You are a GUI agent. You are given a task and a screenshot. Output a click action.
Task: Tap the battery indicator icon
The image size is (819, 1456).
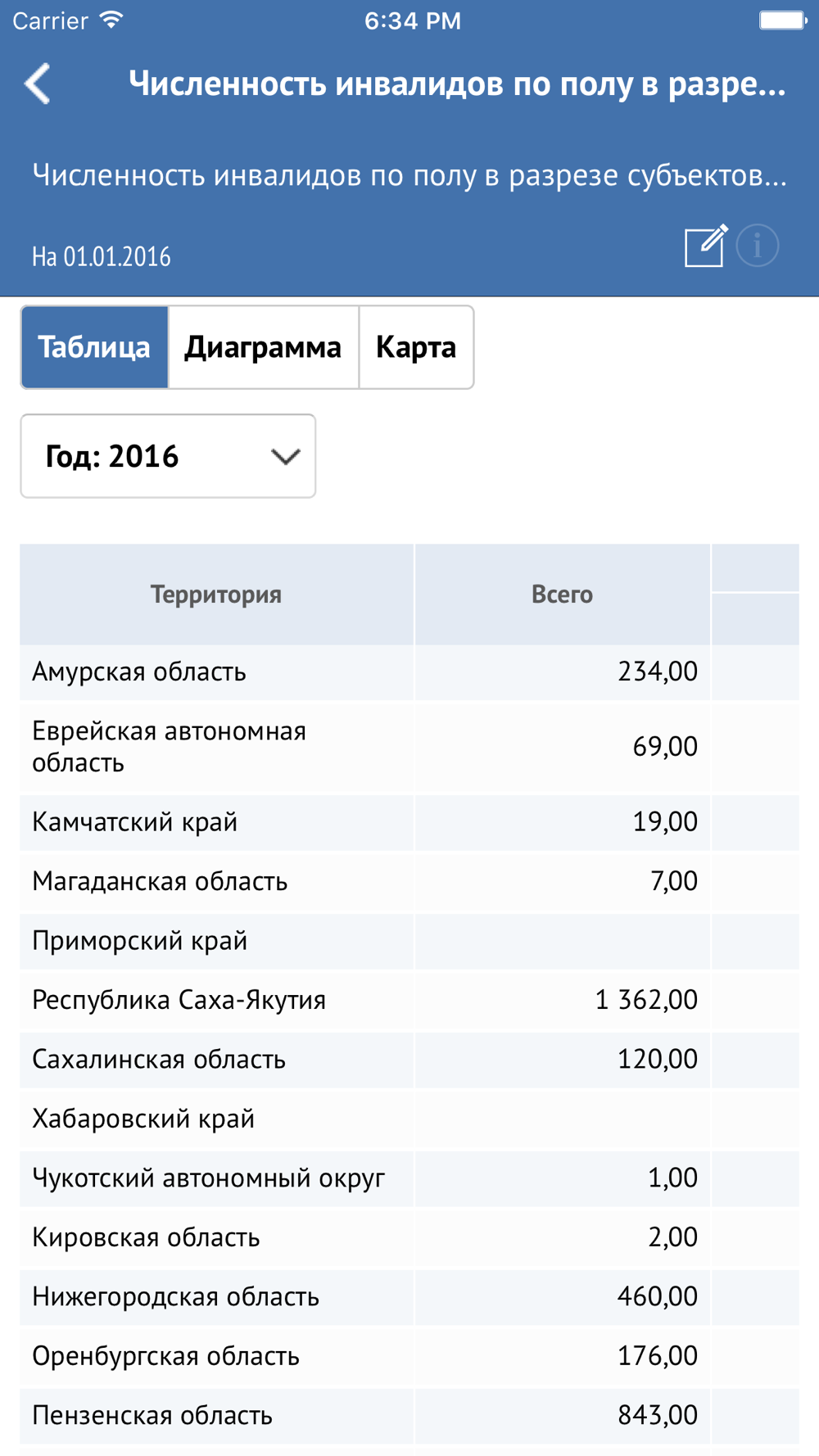[782, 20]
